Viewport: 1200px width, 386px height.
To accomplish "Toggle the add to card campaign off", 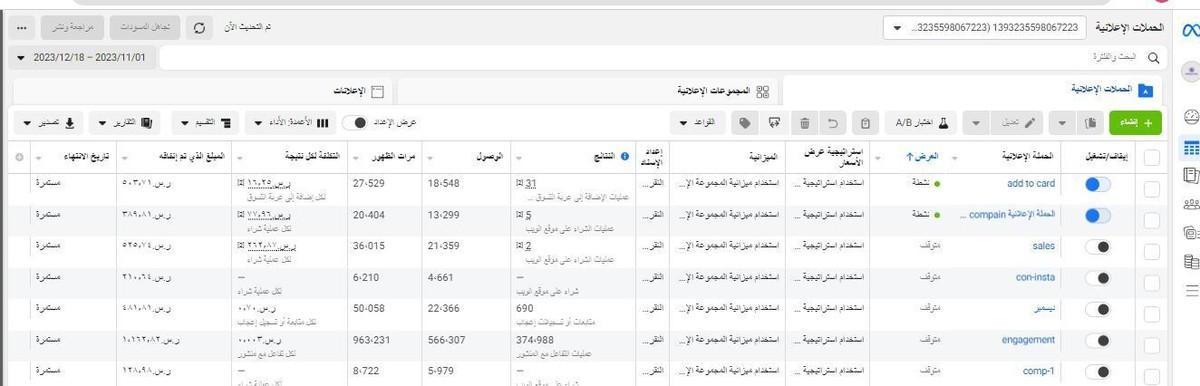I will 1098,184.
